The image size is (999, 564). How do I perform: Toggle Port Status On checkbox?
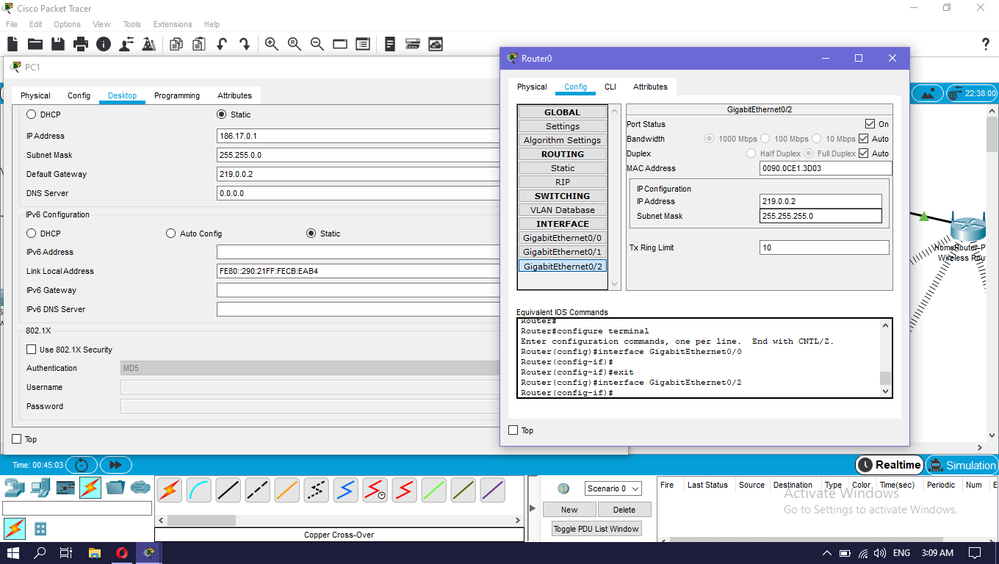pos(870,124)
